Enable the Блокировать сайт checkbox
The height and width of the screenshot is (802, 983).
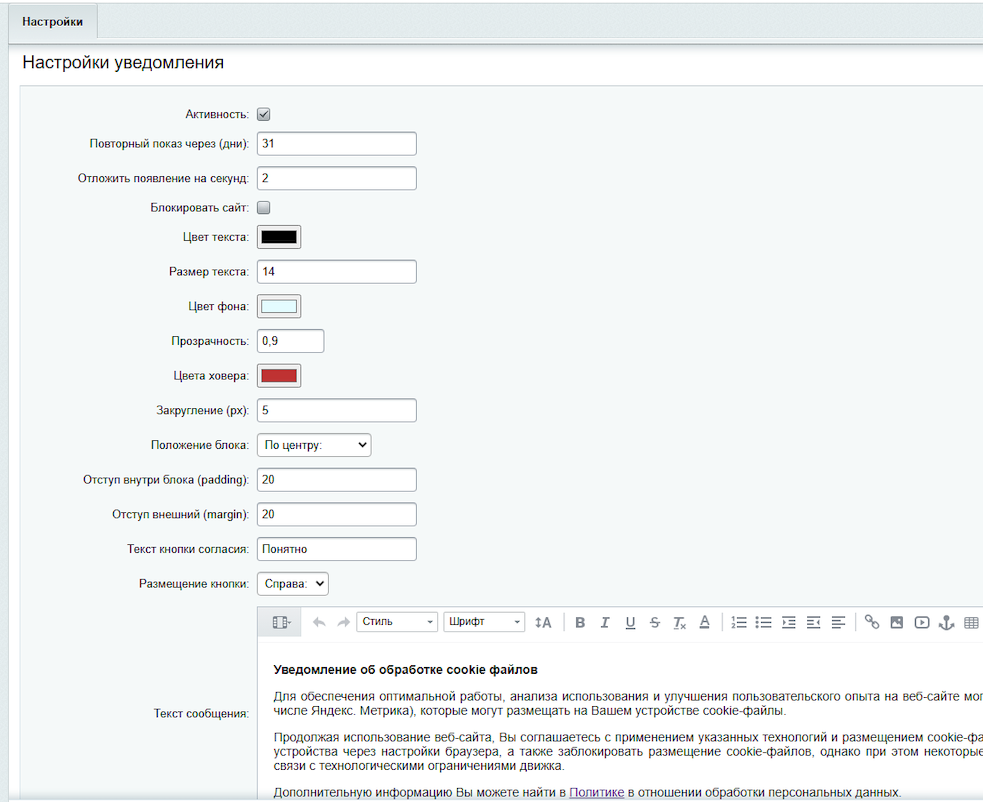click(264, 208)
